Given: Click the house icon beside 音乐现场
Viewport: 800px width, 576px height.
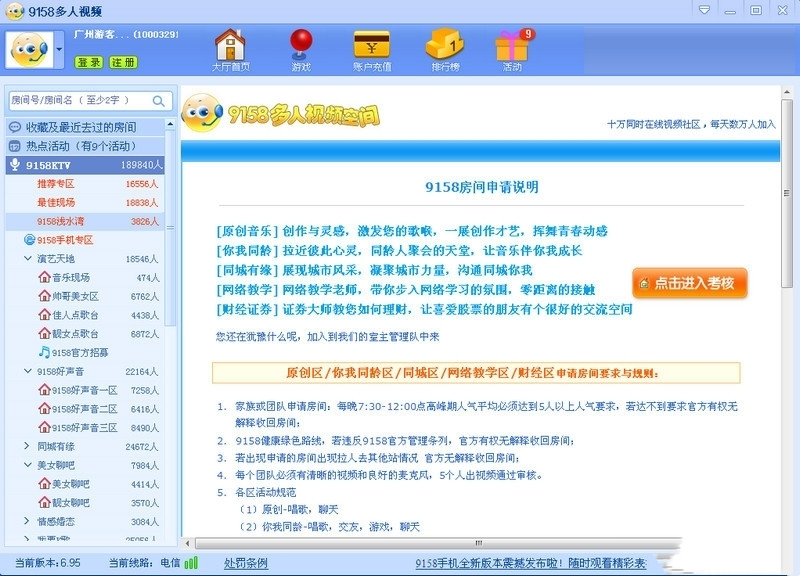Looking at the screenshot, I should (44, 277).
